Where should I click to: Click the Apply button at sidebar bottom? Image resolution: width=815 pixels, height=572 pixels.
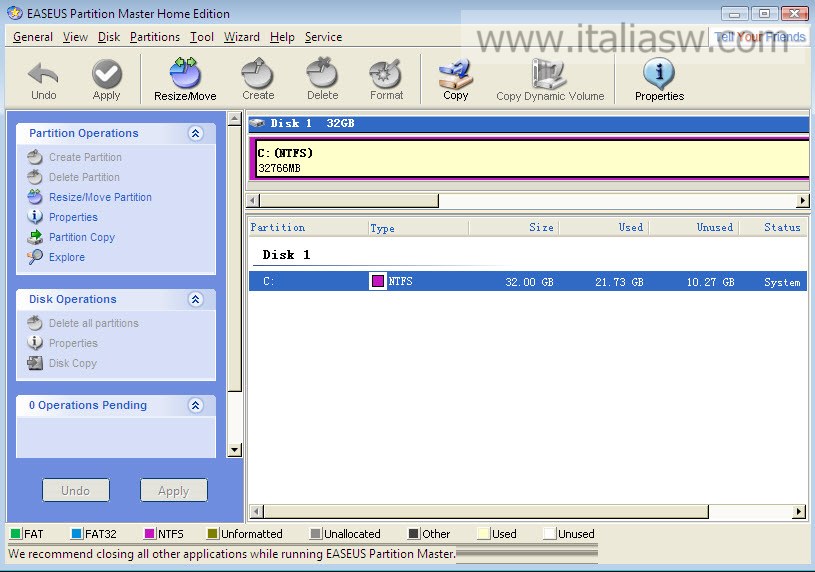[x=174, y=490]
